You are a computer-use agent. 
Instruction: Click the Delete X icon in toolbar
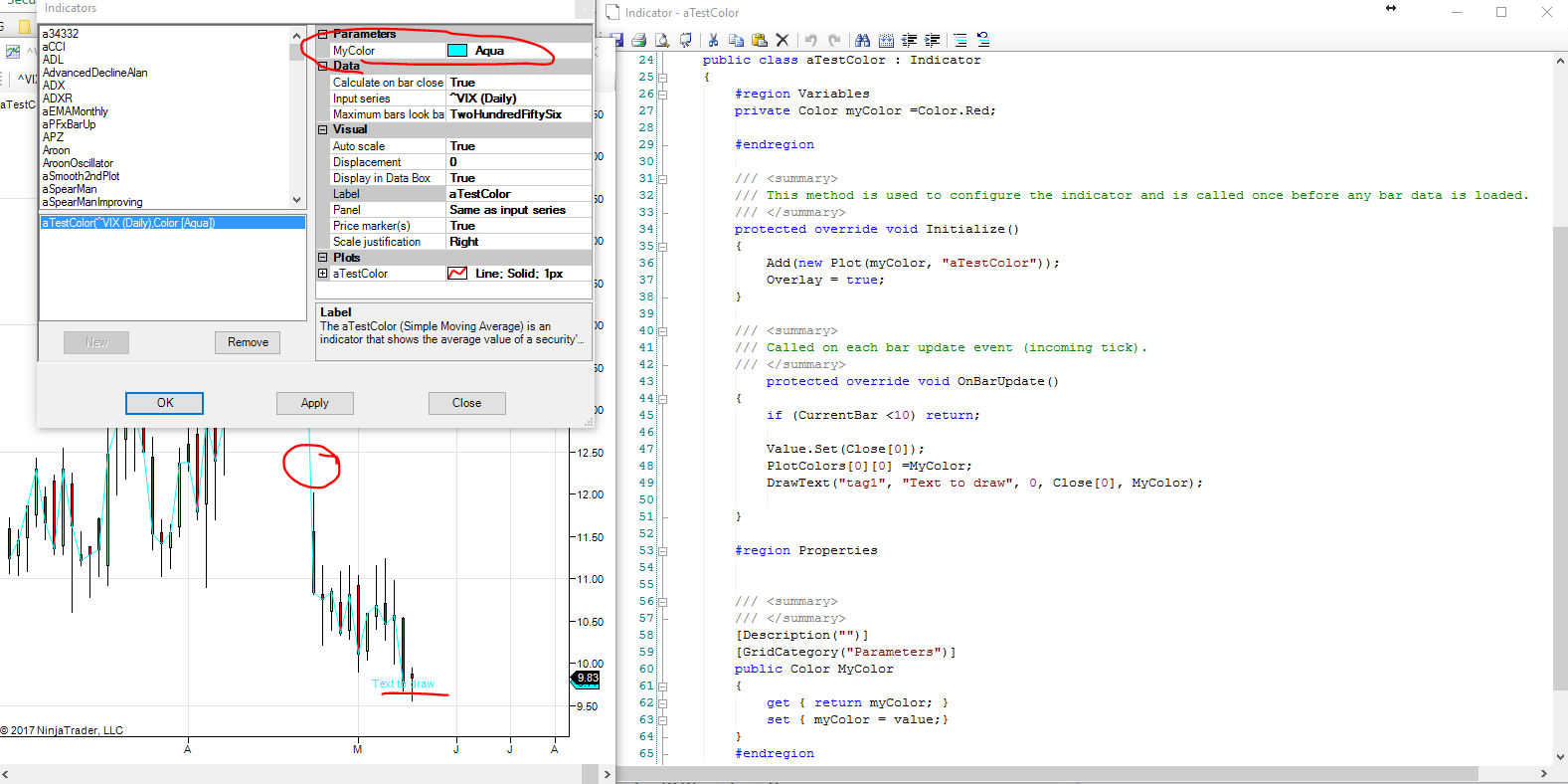tap(783, 40)
